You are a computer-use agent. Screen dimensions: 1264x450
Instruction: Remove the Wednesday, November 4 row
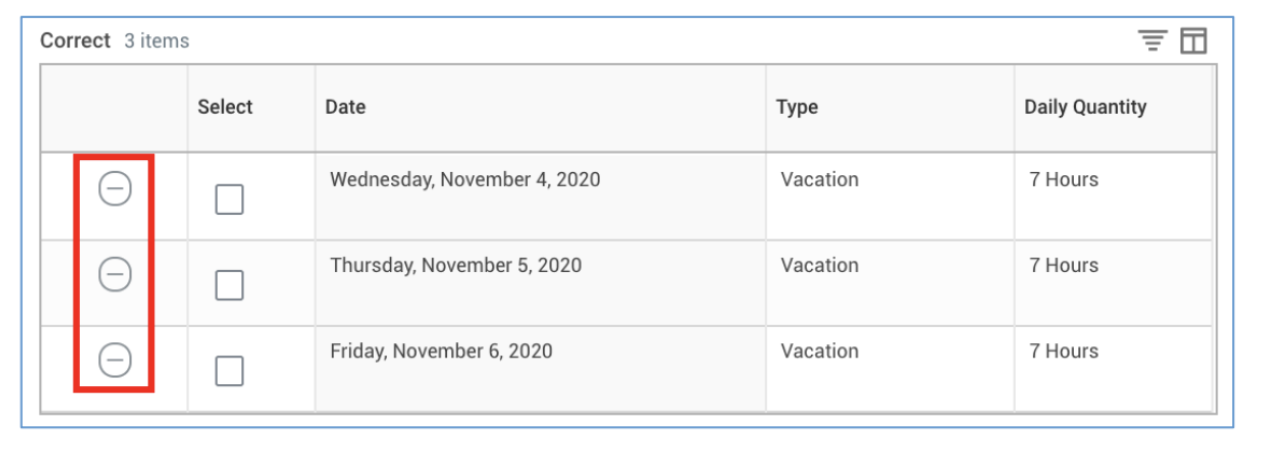point(115,188)
